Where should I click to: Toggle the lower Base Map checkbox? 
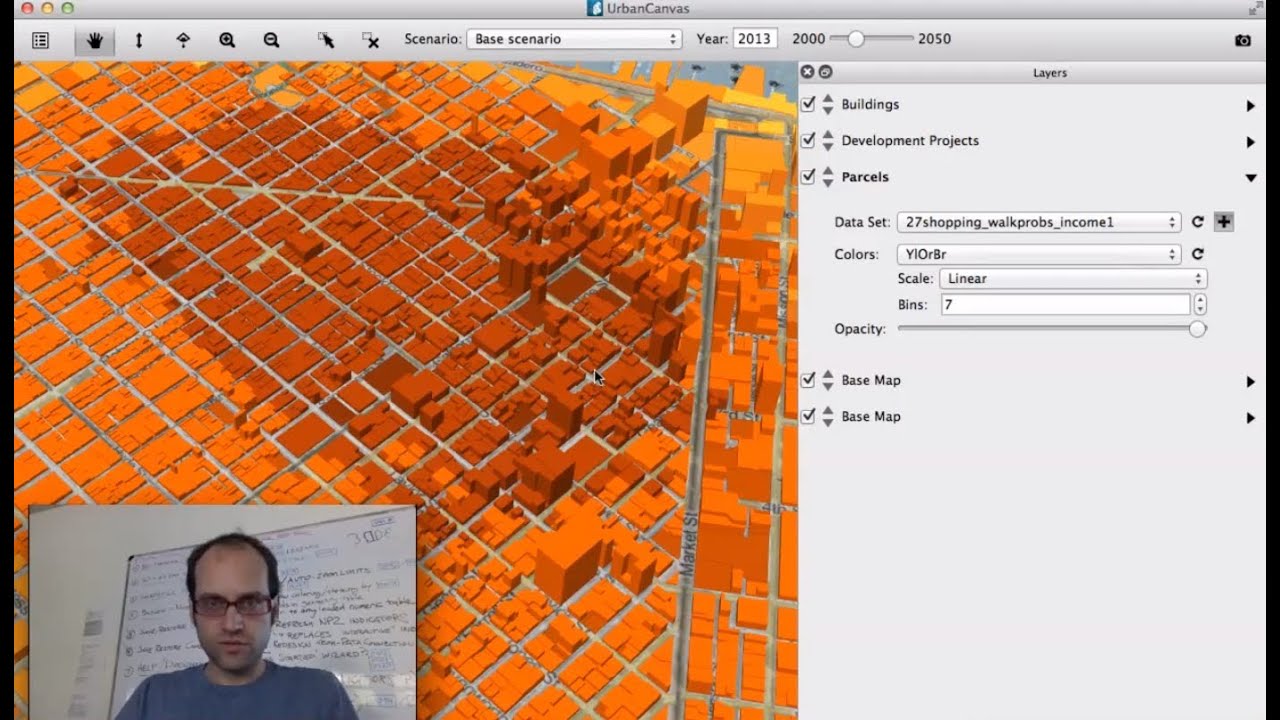click(808, 416)
